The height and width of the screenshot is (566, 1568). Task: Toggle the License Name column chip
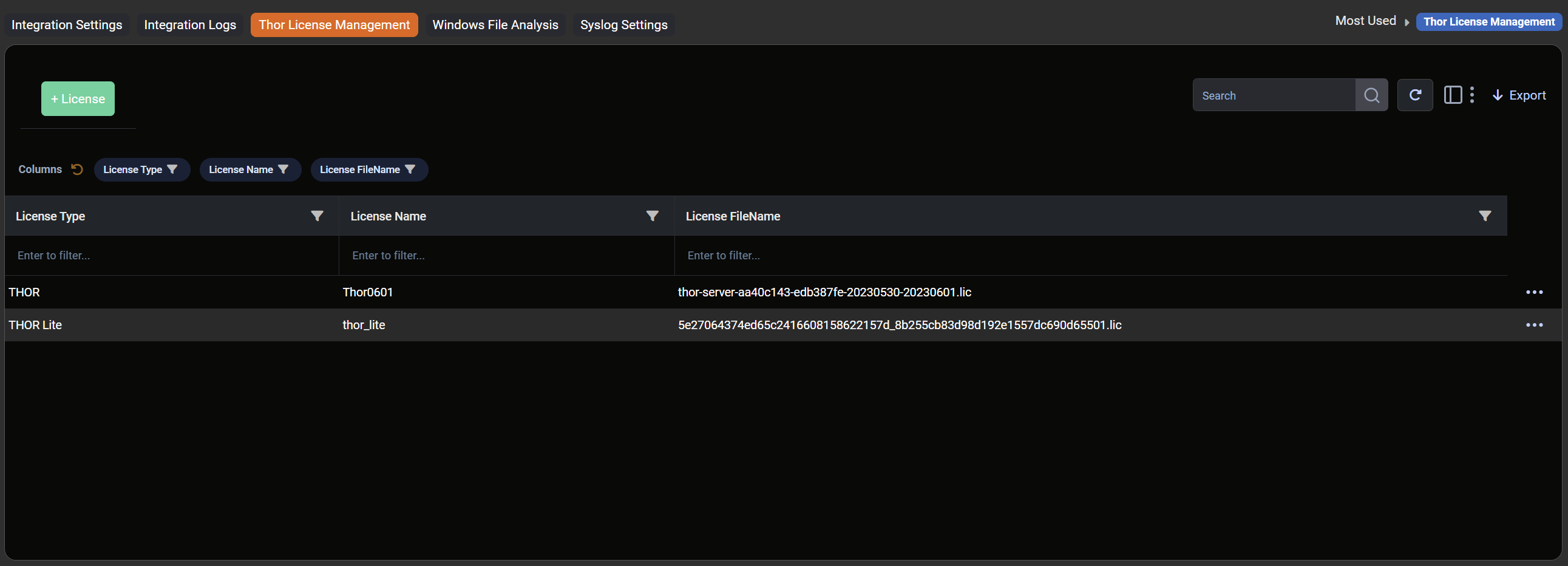pyautogui.click(x=249, y=169)
